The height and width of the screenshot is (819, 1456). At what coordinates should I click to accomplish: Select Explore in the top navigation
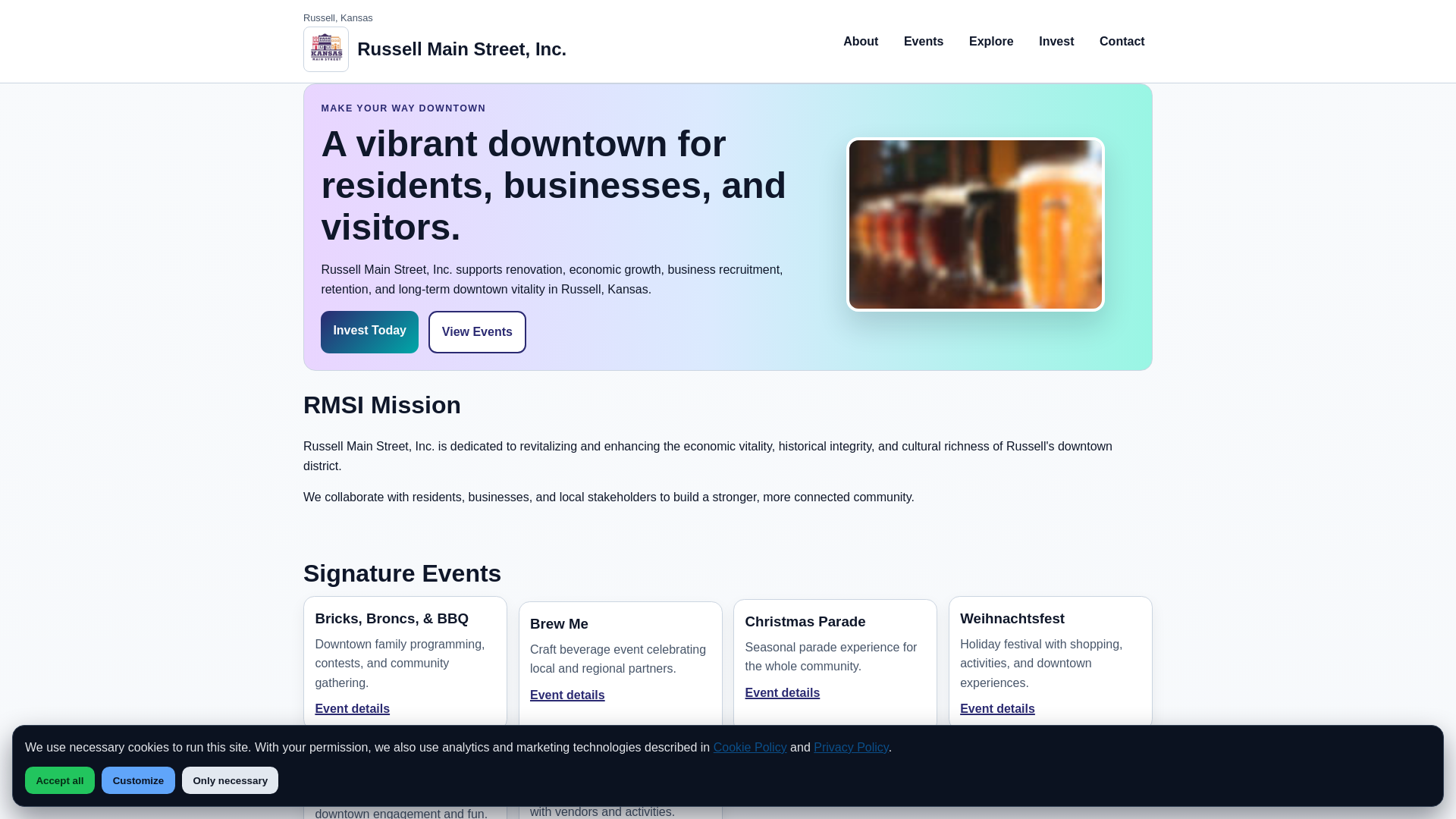click(x=991, y=42)
